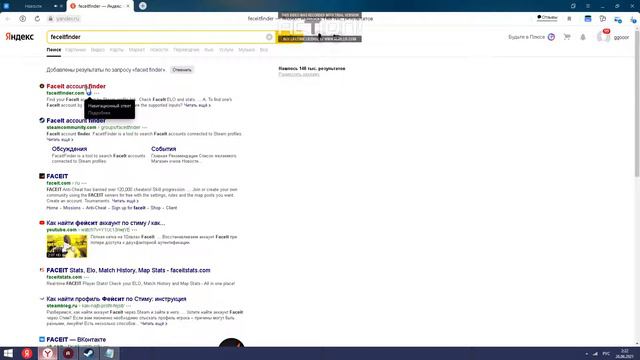Click the browser back arrow
Image resolution: width=640 pixels, height=360 pixels.
[x=8, y=19]
